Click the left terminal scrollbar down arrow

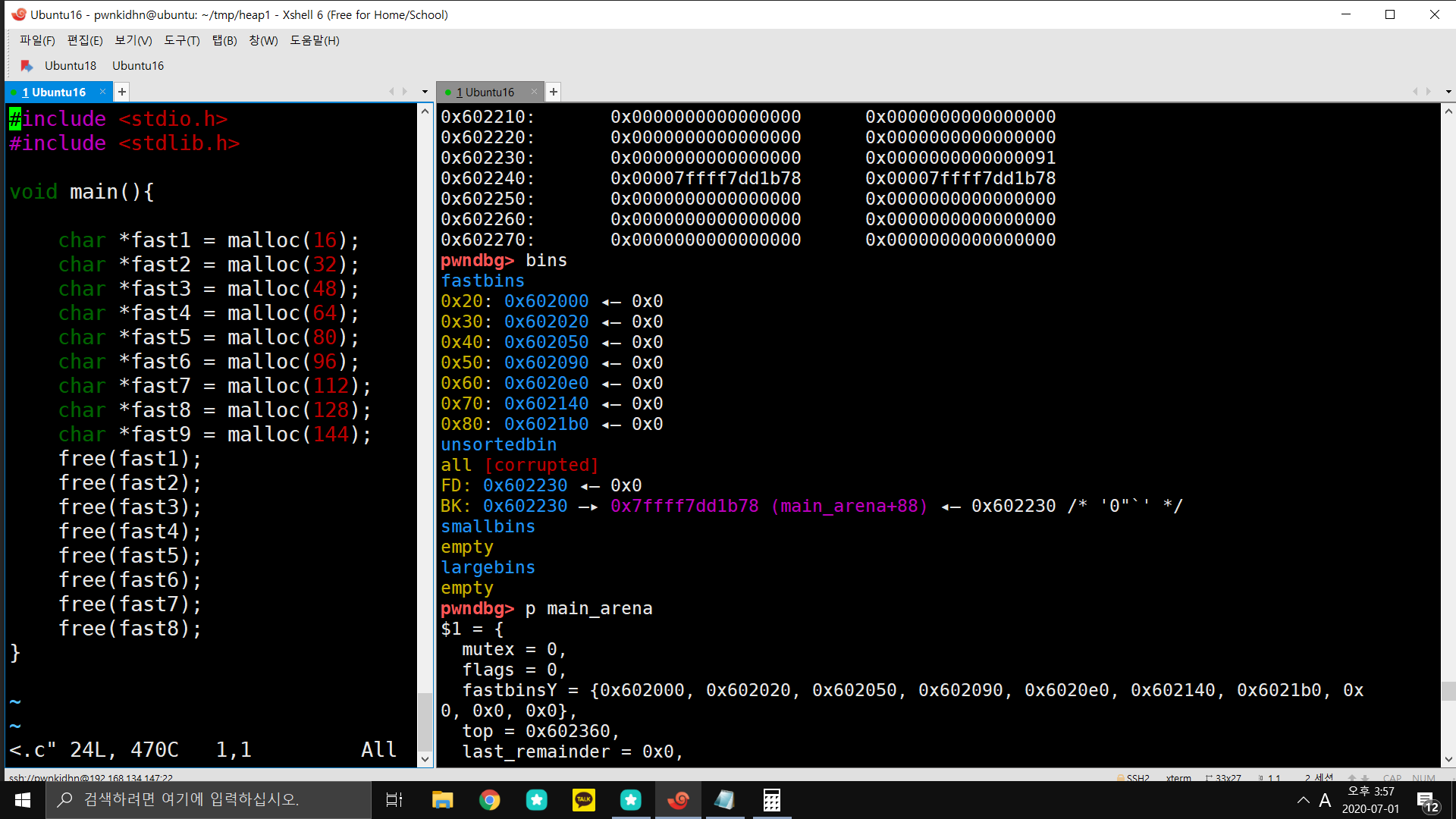[425, 759]
